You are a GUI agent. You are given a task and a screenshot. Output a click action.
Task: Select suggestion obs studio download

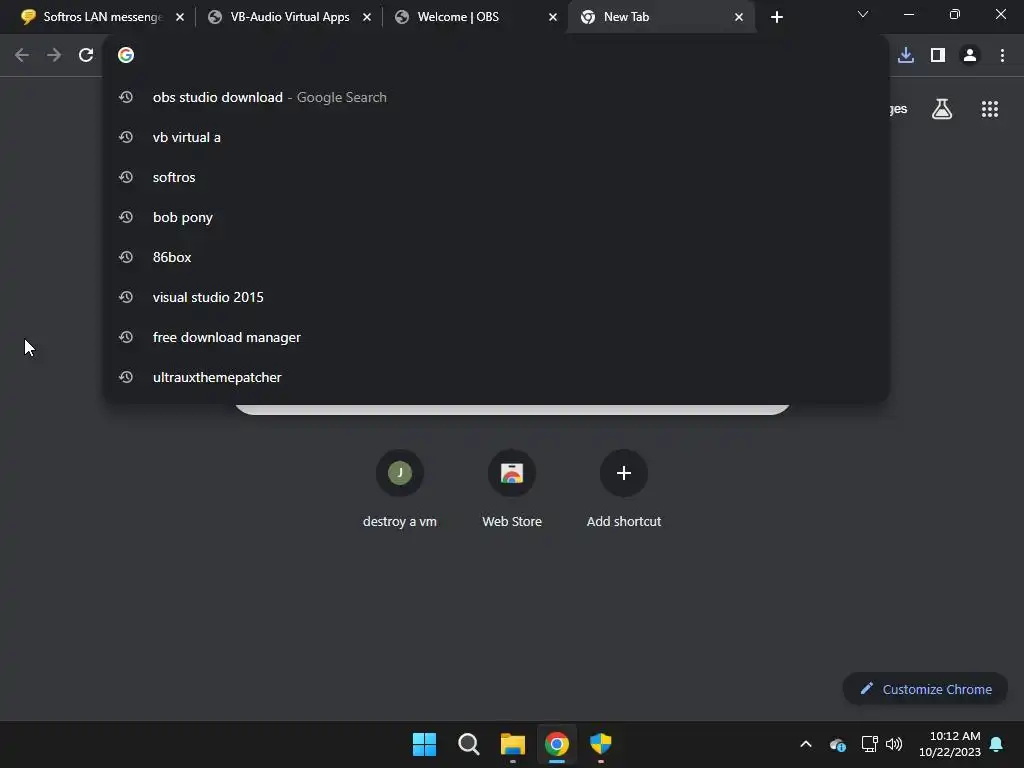click(x=496, y=97)
